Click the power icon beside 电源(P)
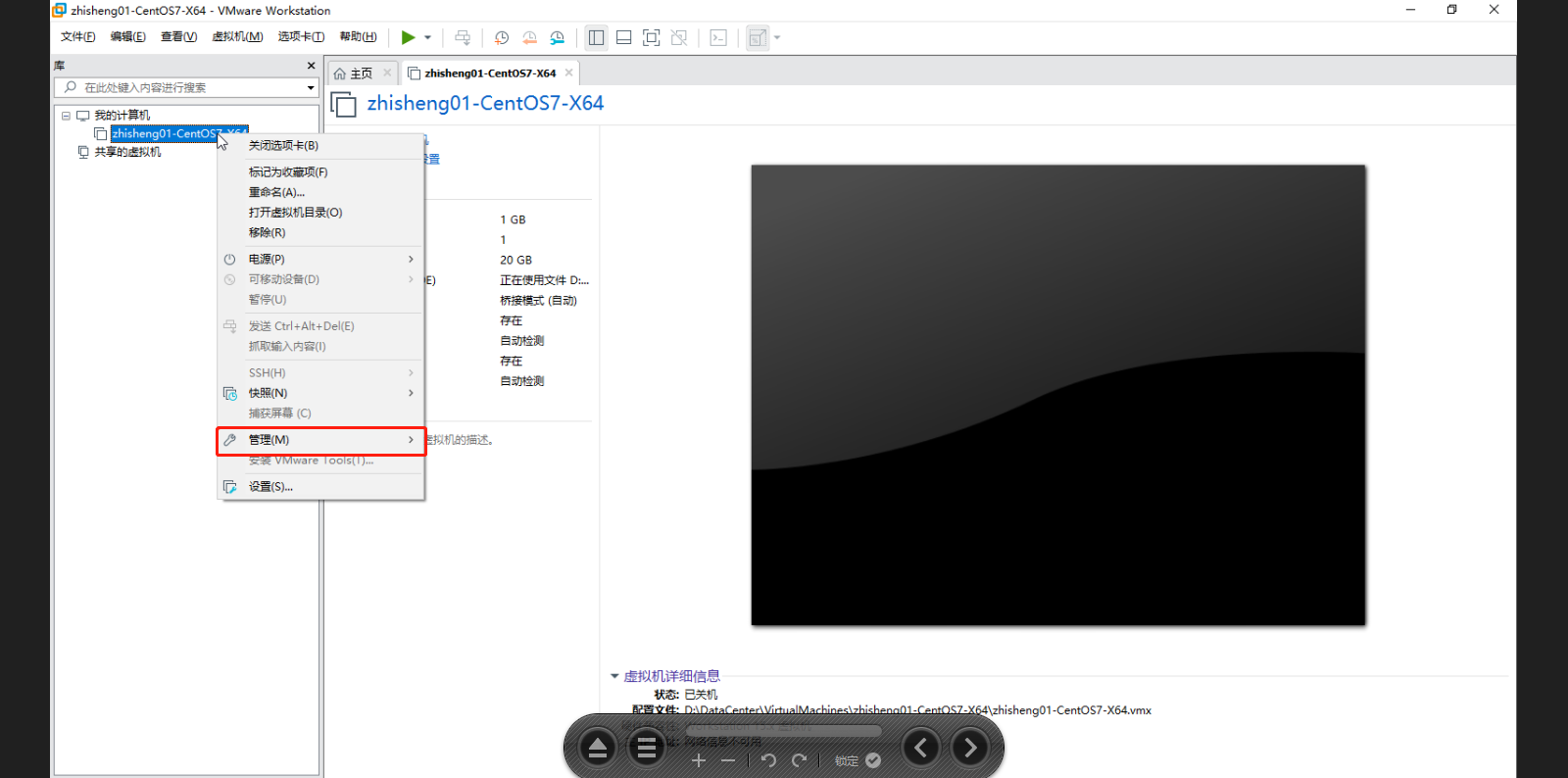 229,260
